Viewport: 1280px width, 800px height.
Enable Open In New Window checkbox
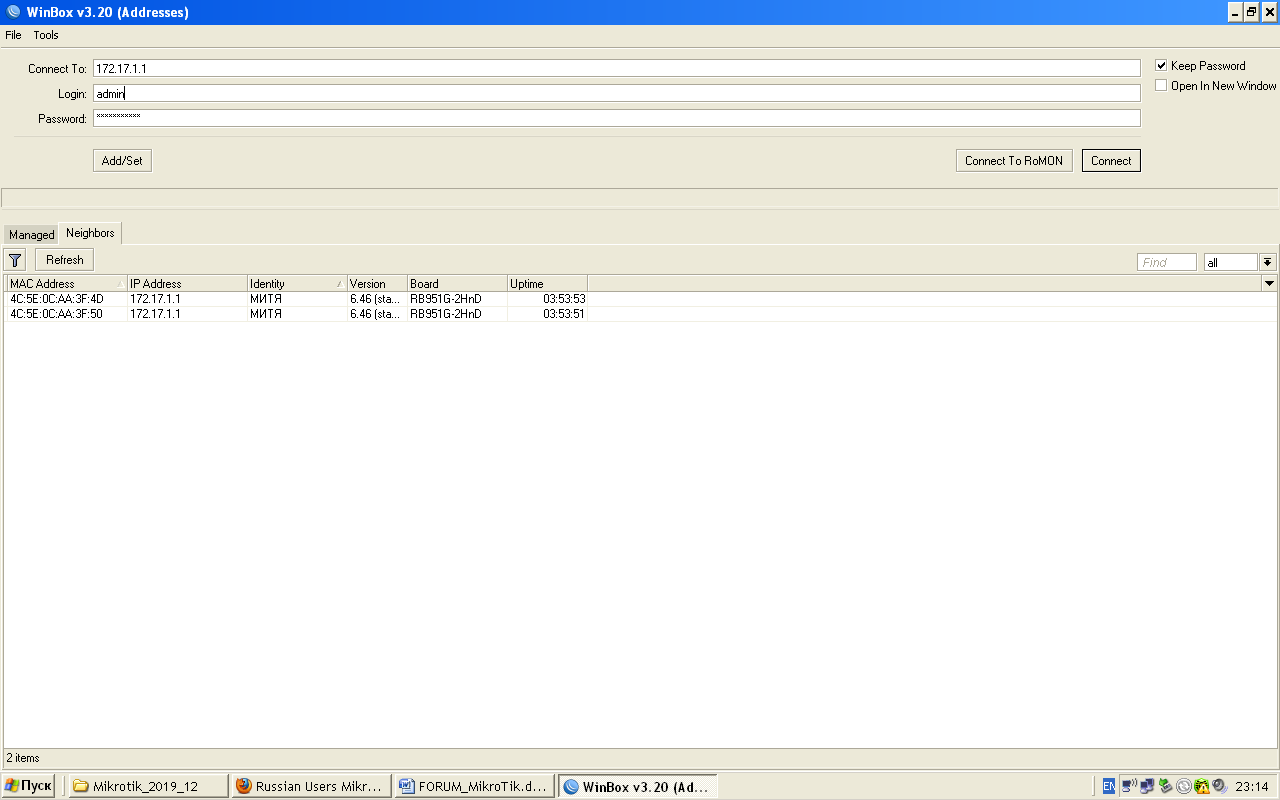1162,86
